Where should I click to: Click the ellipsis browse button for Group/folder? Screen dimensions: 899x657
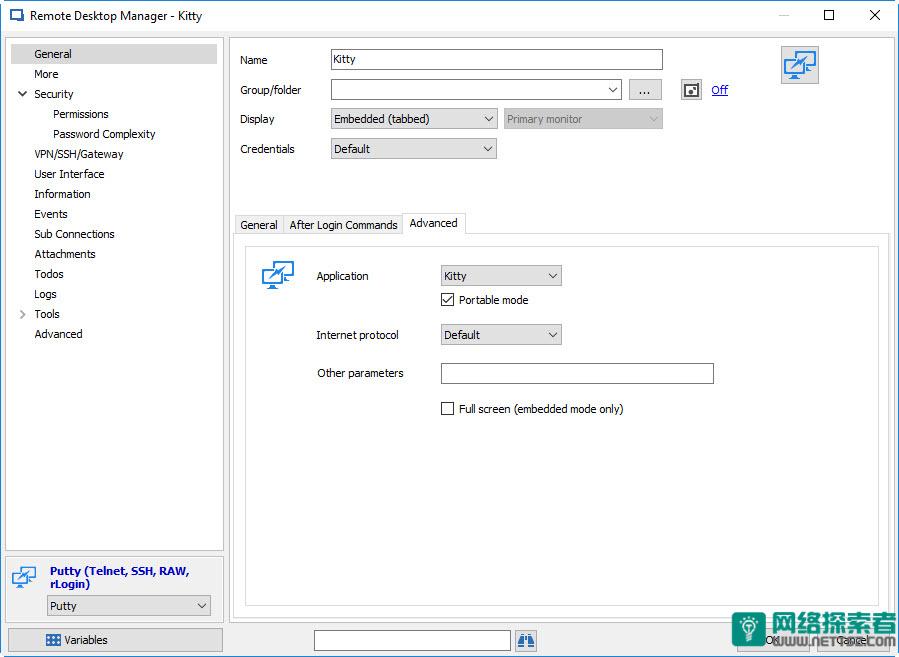coord(644,90)
